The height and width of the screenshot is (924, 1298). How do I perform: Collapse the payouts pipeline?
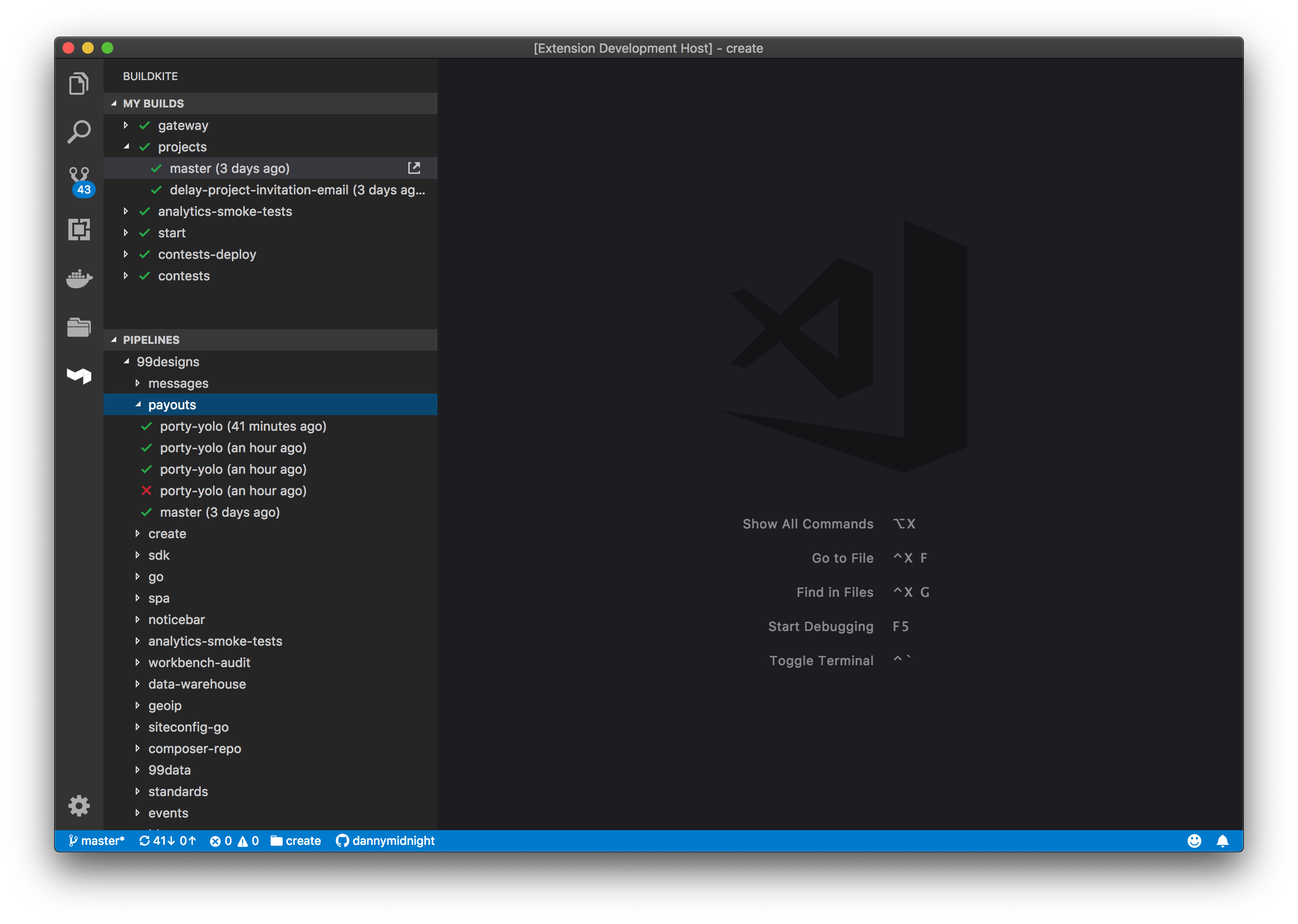click(138, 404)
